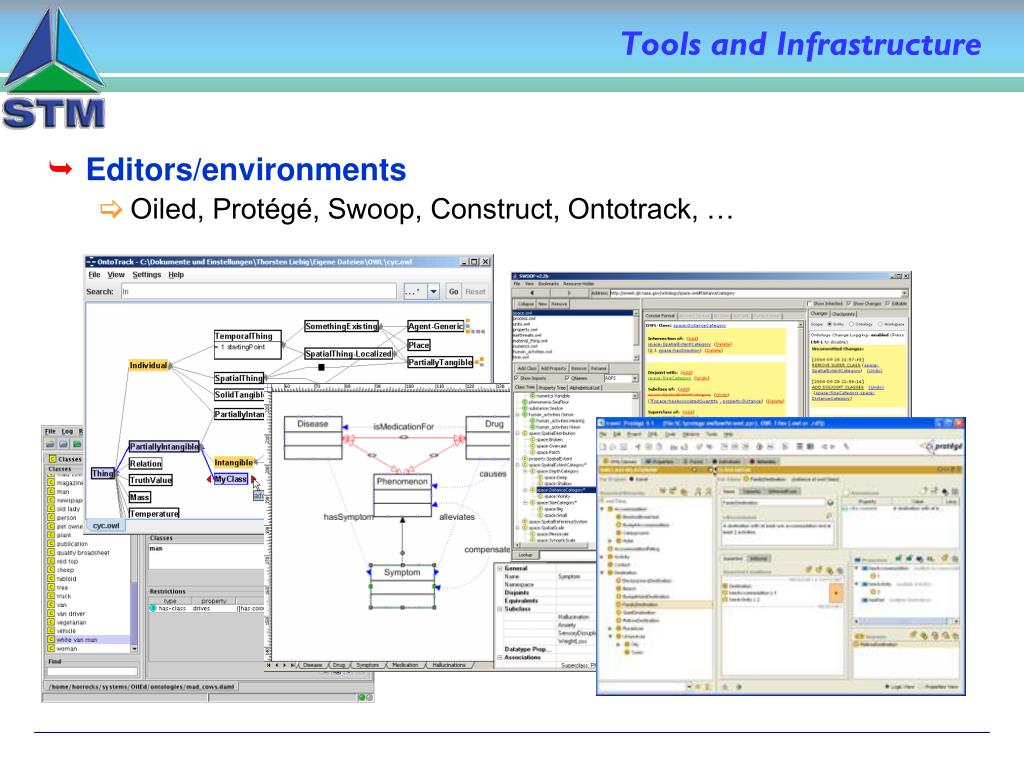Select the Phenomenon class box in the diagram
The height and width of the screenshot is (768, 1024).
click(x=402, y=495)
